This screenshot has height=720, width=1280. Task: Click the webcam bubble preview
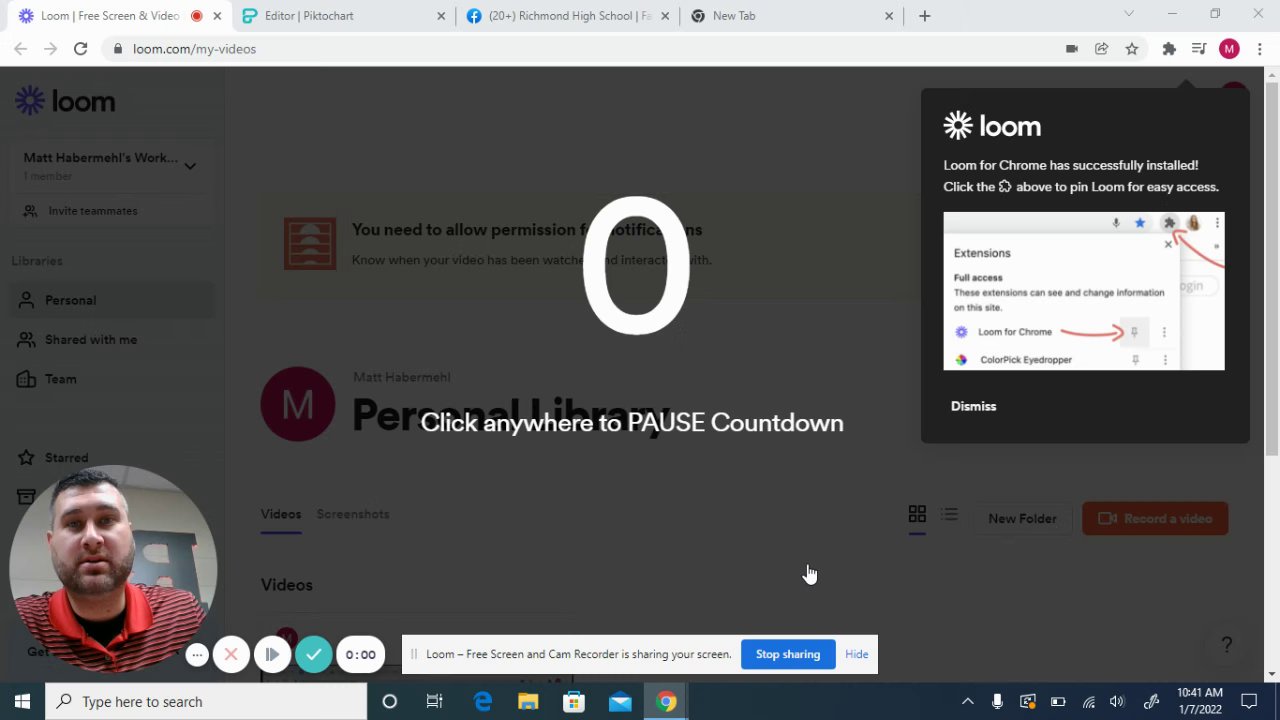point(113,569)
